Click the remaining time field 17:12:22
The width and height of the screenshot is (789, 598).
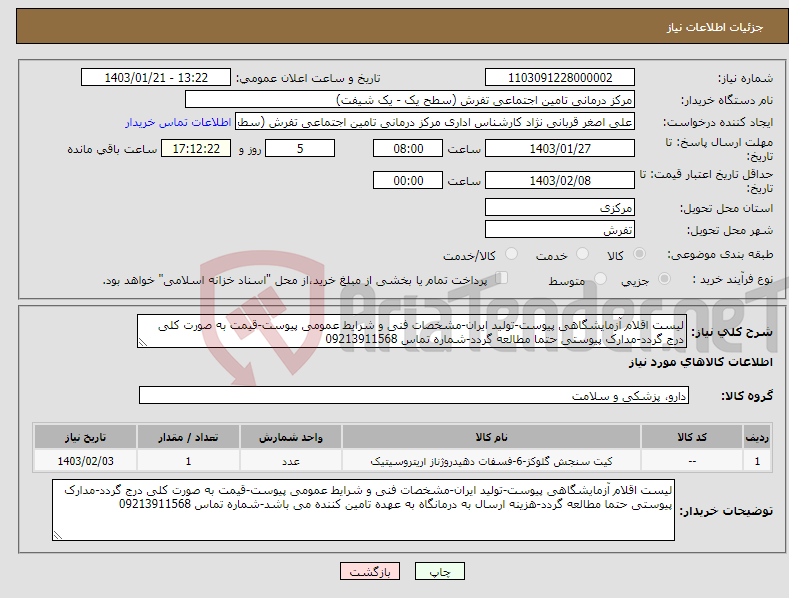[196, 148]
